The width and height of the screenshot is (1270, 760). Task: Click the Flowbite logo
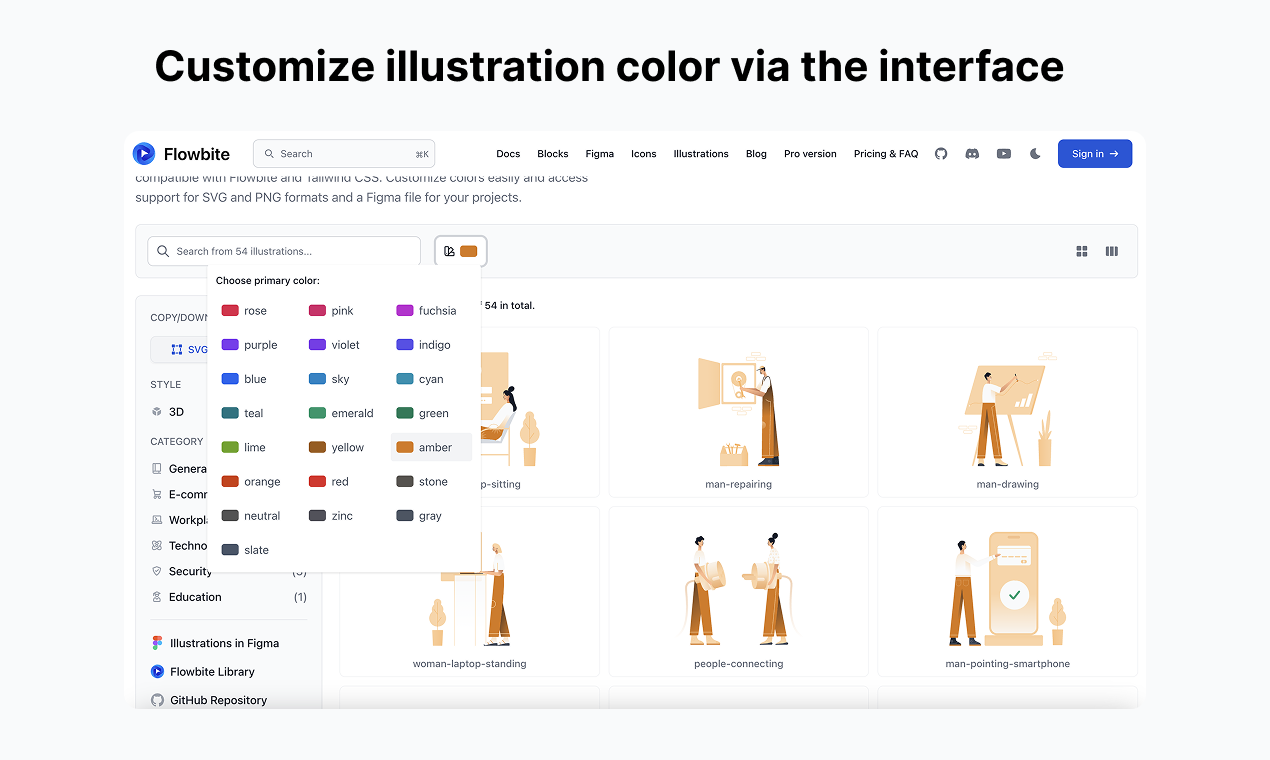(x=181, y=154)
